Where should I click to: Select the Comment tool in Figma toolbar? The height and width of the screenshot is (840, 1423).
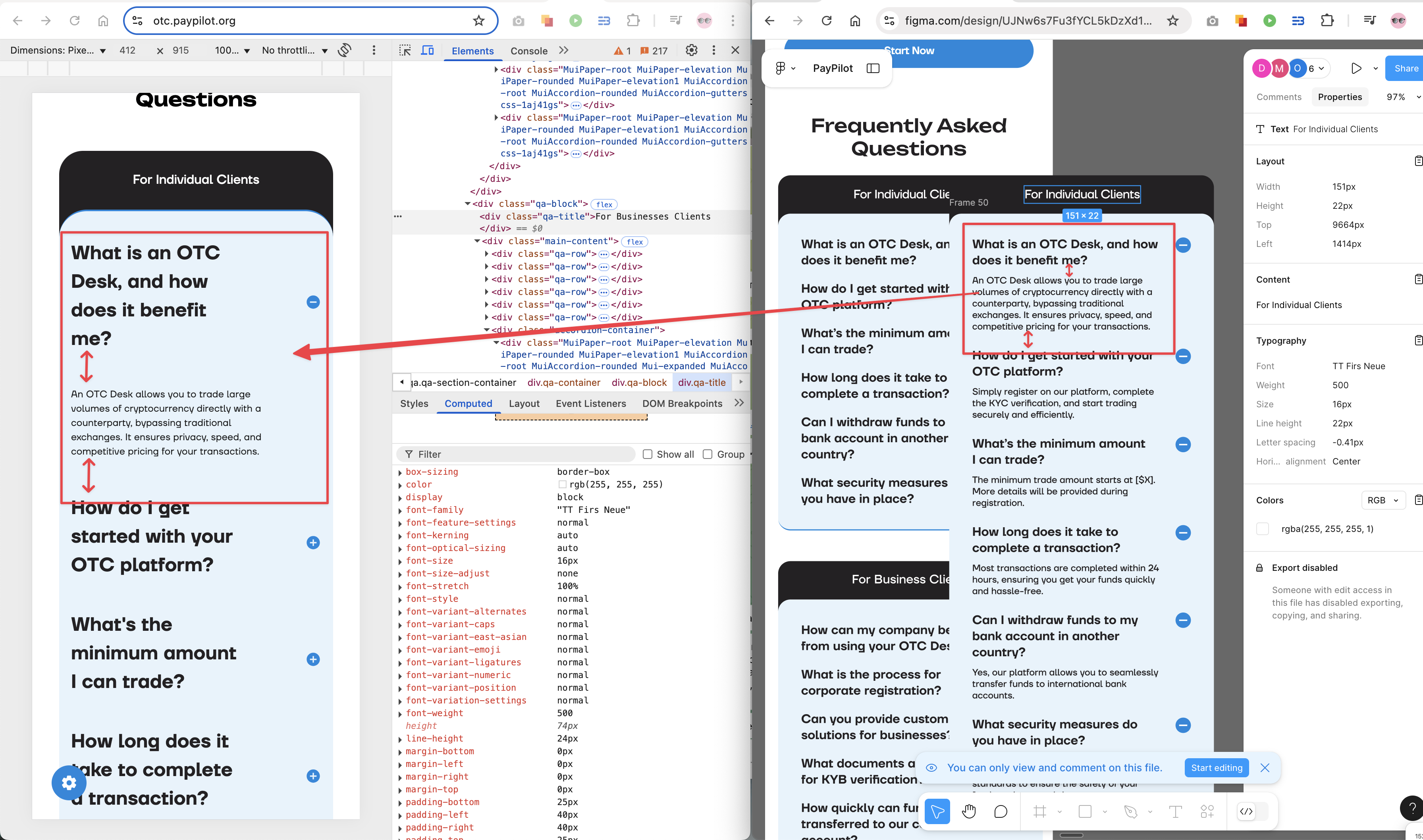click(1000, 812)
